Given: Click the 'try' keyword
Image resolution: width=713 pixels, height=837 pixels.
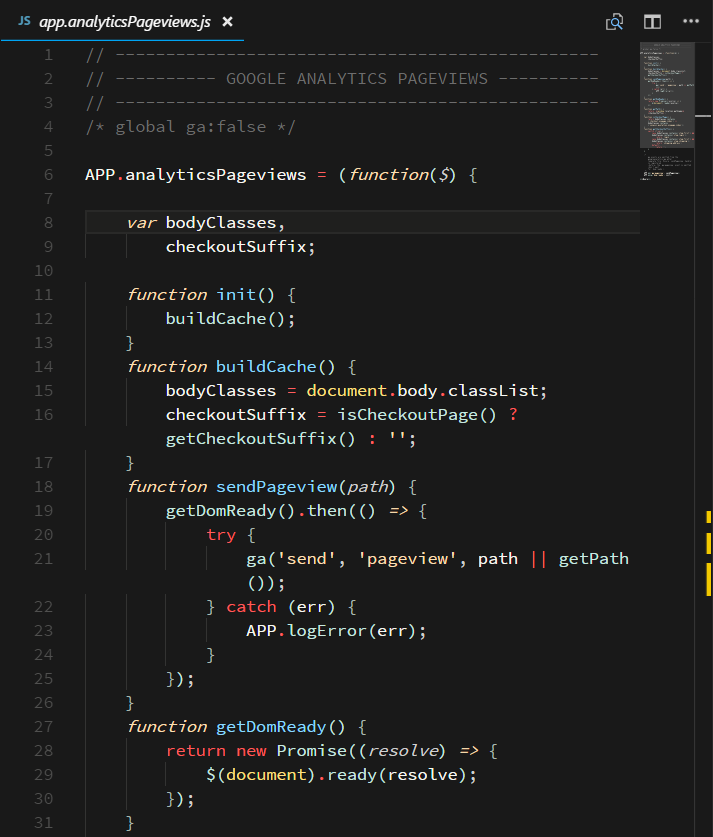Looking at the screenshot, I should (221, 535).
